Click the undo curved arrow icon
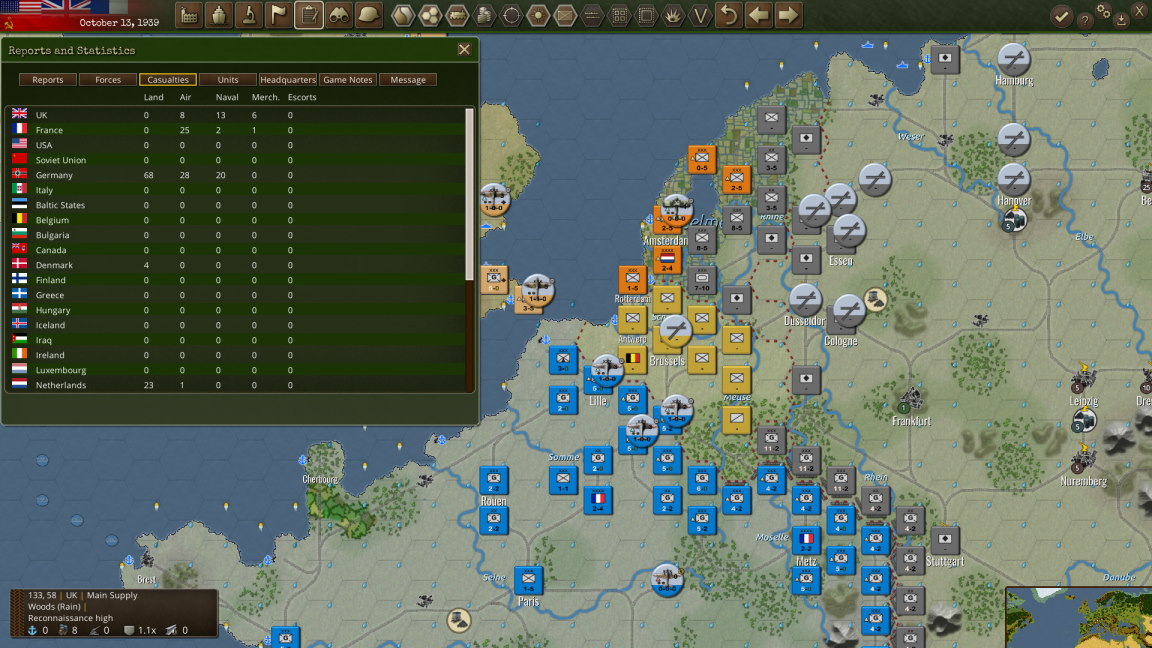 (x=729, y=15)
